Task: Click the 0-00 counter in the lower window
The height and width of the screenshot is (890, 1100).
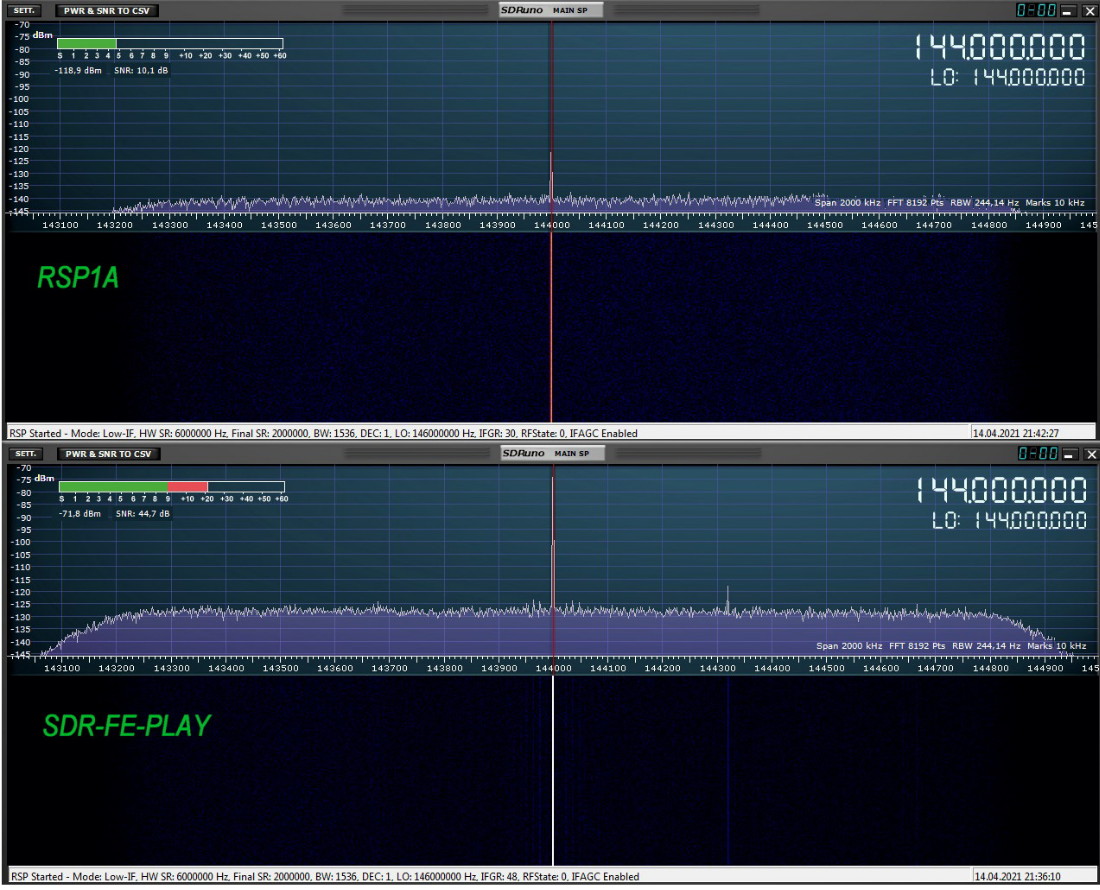Action: [1038, 454]
